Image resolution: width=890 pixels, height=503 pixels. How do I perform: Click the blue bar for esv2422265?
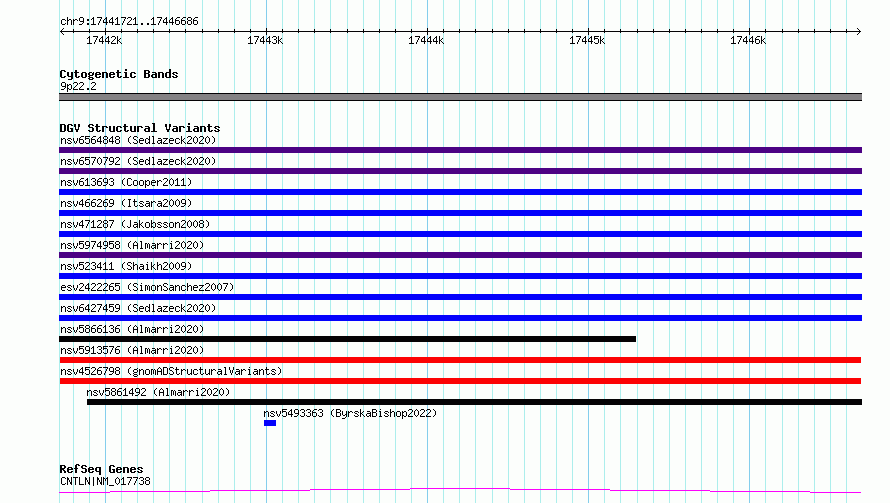460,297
